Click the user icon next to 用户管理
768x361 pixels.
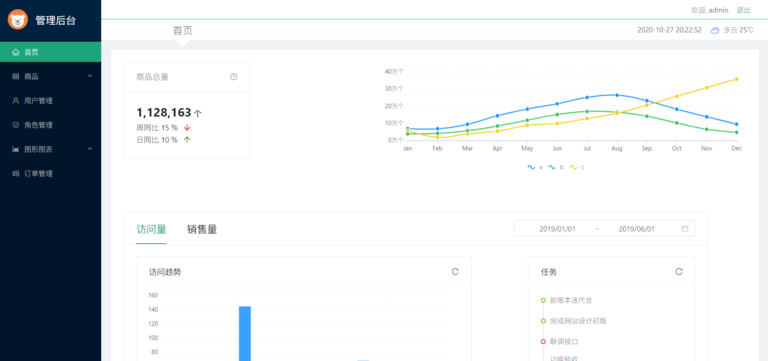point(16,100)
